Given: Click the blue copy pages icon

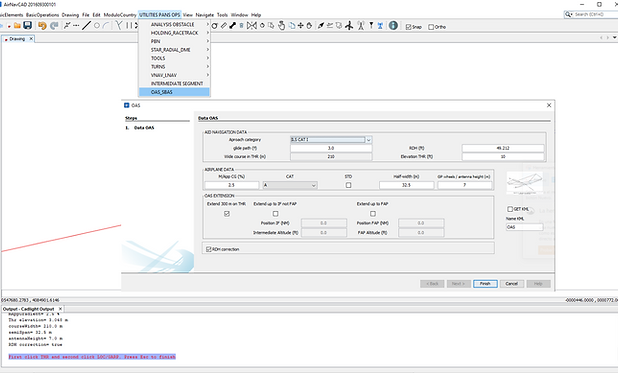Looking at the screenshot, I should click(292, 26).
